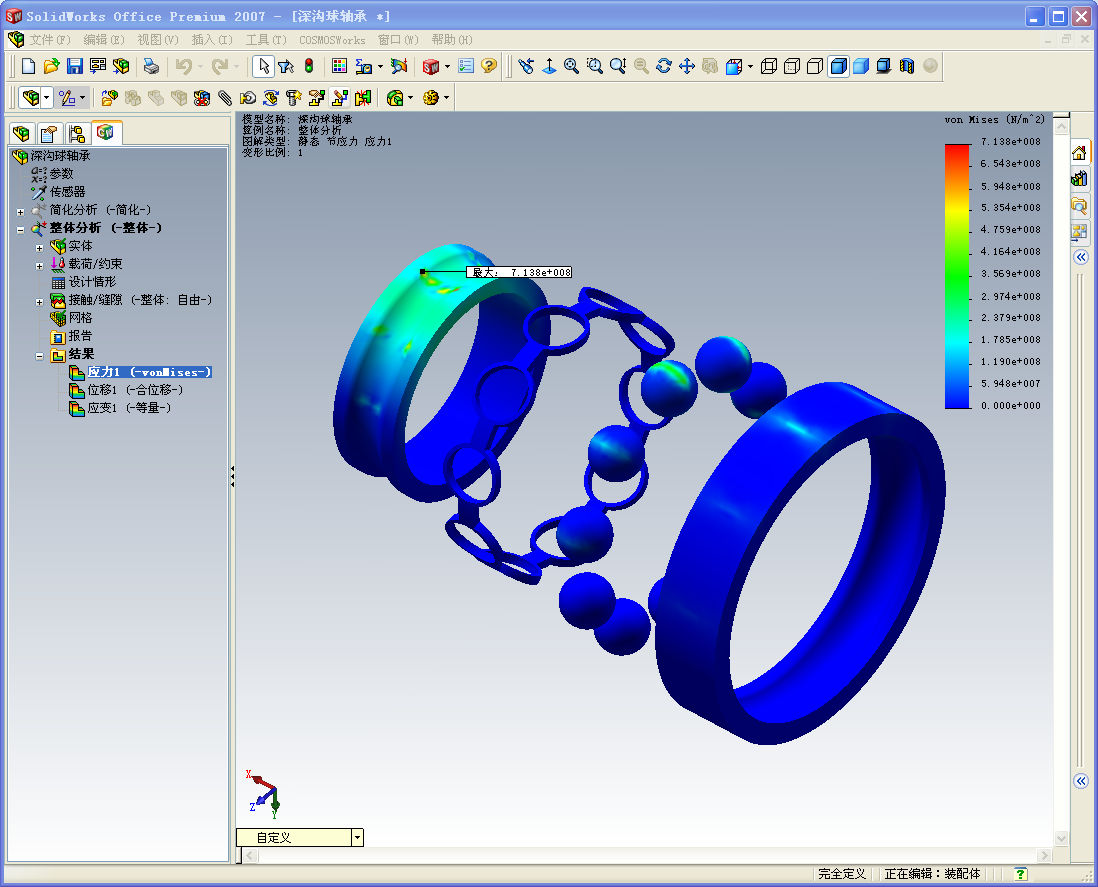Click the paperclip Mate icon
Screen dimensions: 1098x887
pos(225,98)
